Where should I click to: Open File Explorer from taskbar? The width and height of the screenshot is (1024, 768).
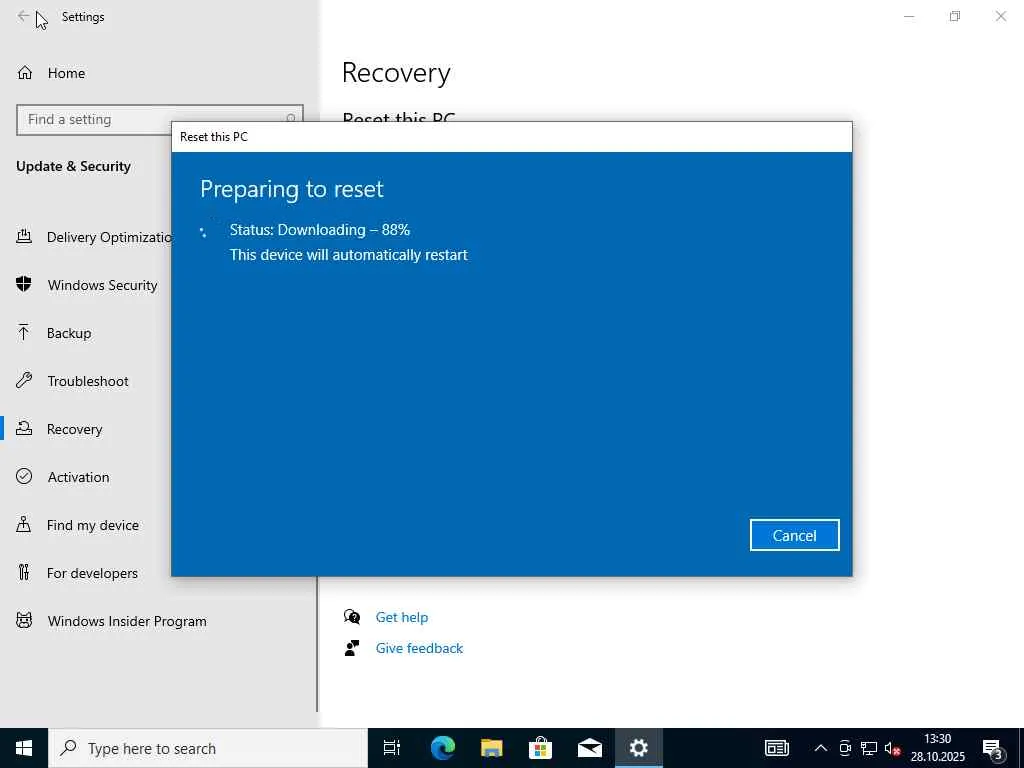[491, 748]
